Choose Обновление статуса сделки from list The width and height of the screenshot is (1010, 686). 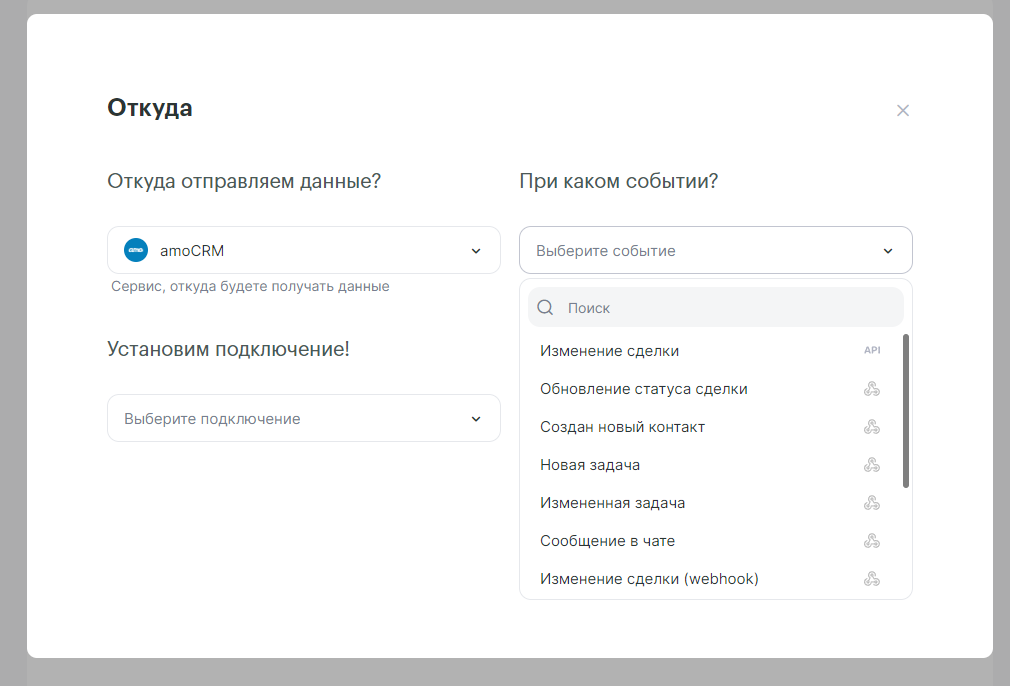tap(644, 389)
